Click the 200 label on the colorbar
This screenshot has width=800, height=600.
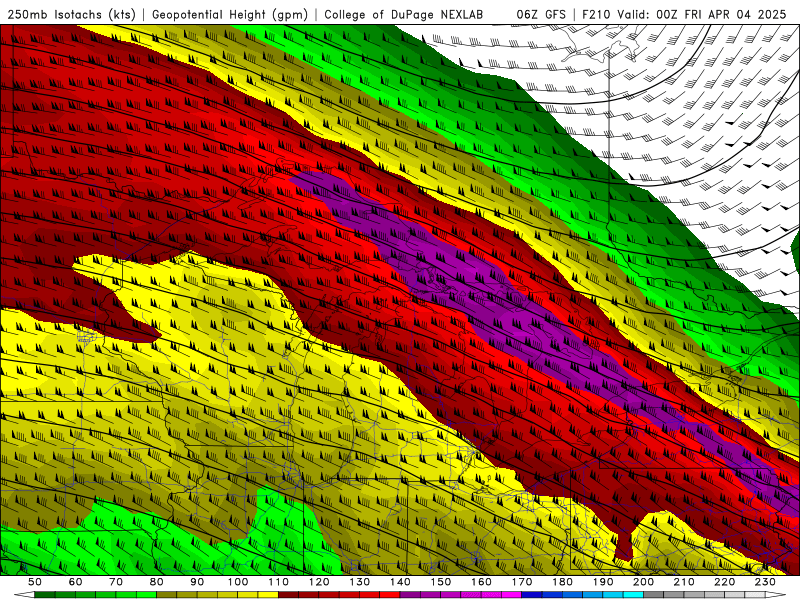click(x=643, y=582)
